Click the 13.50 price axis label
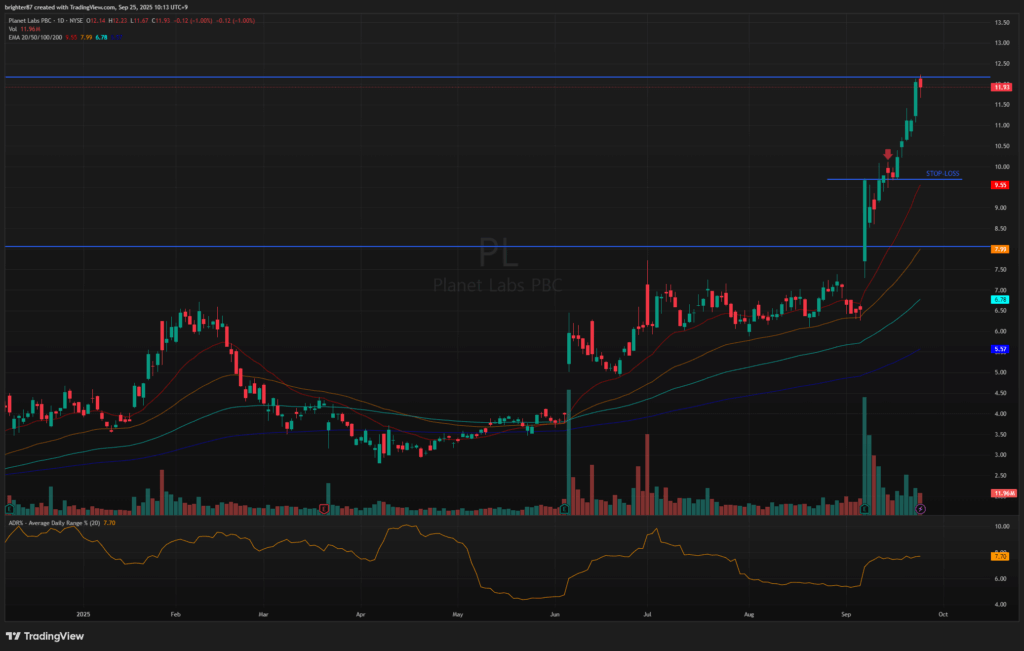This screenshot has height=651, width=1024. 1002,22
